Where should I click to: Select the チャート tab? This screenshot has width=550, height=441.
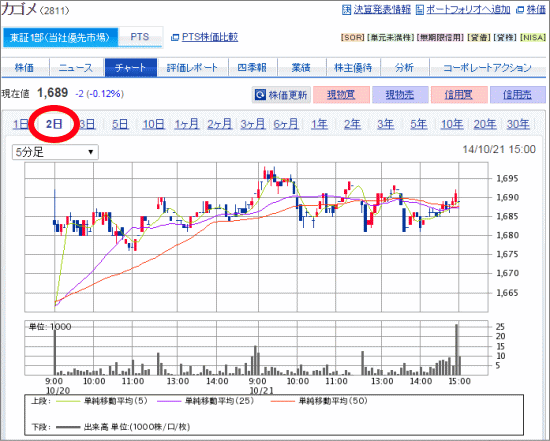click(x=130, y=67)
